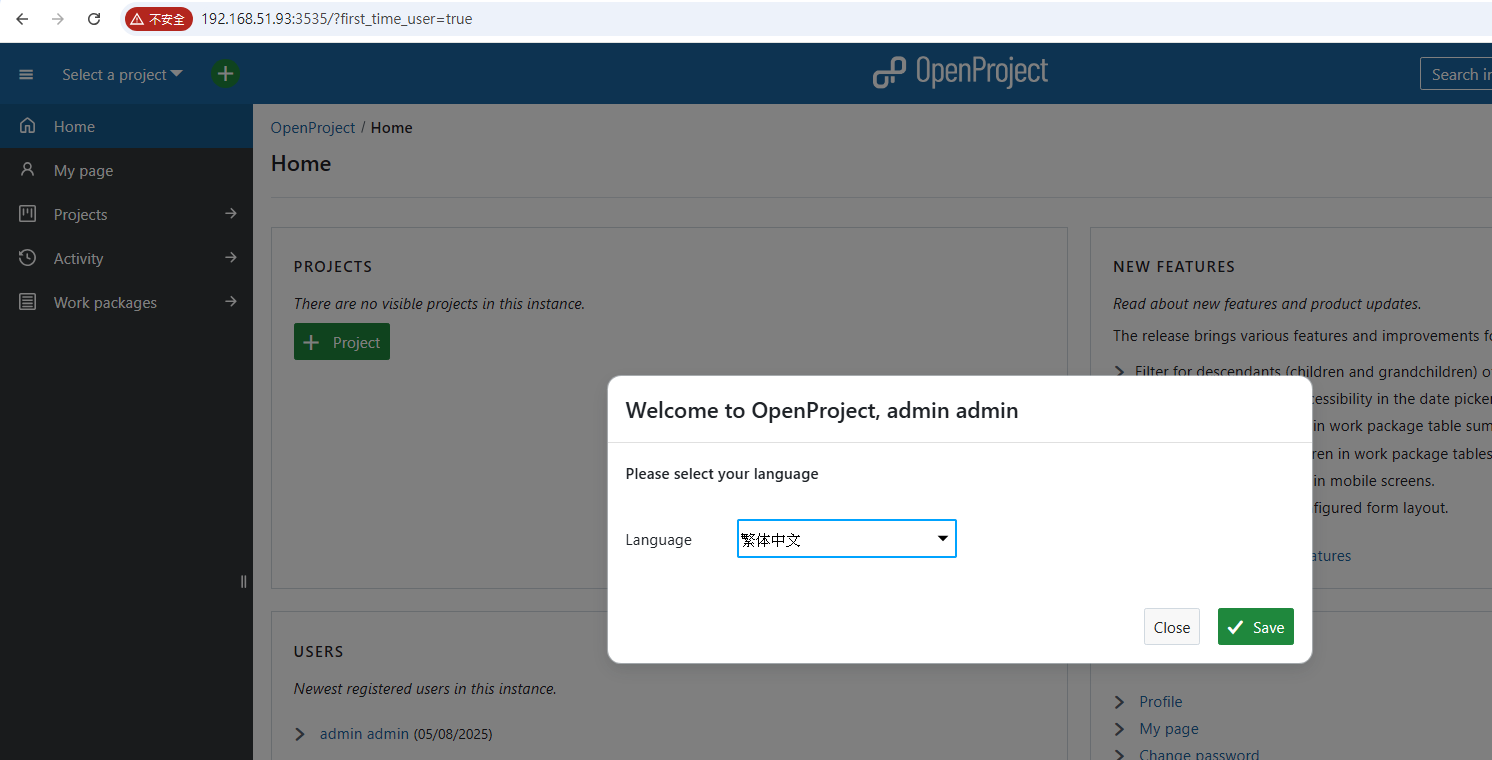This screenshot has height=760, width=1492.
Task: Click the green plus quick-add icon
Action: (225, 73)
